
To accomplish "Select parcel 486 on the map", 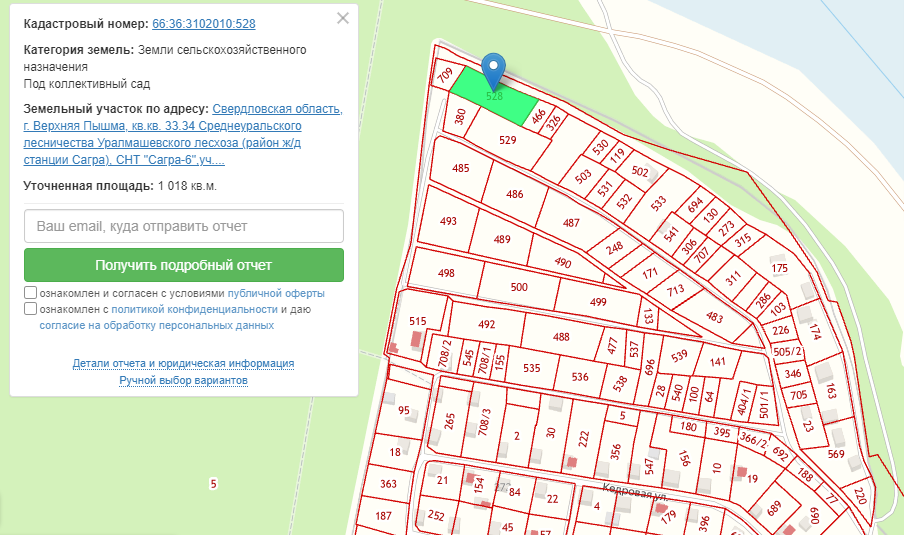I will 514,194.
